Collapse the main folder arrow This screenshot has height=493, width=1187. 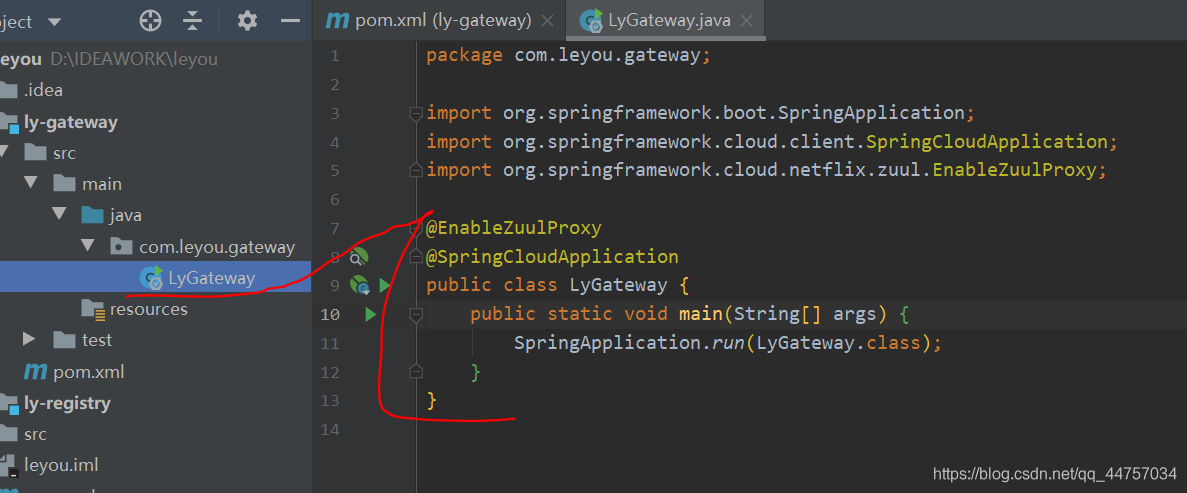click(30, 184)
